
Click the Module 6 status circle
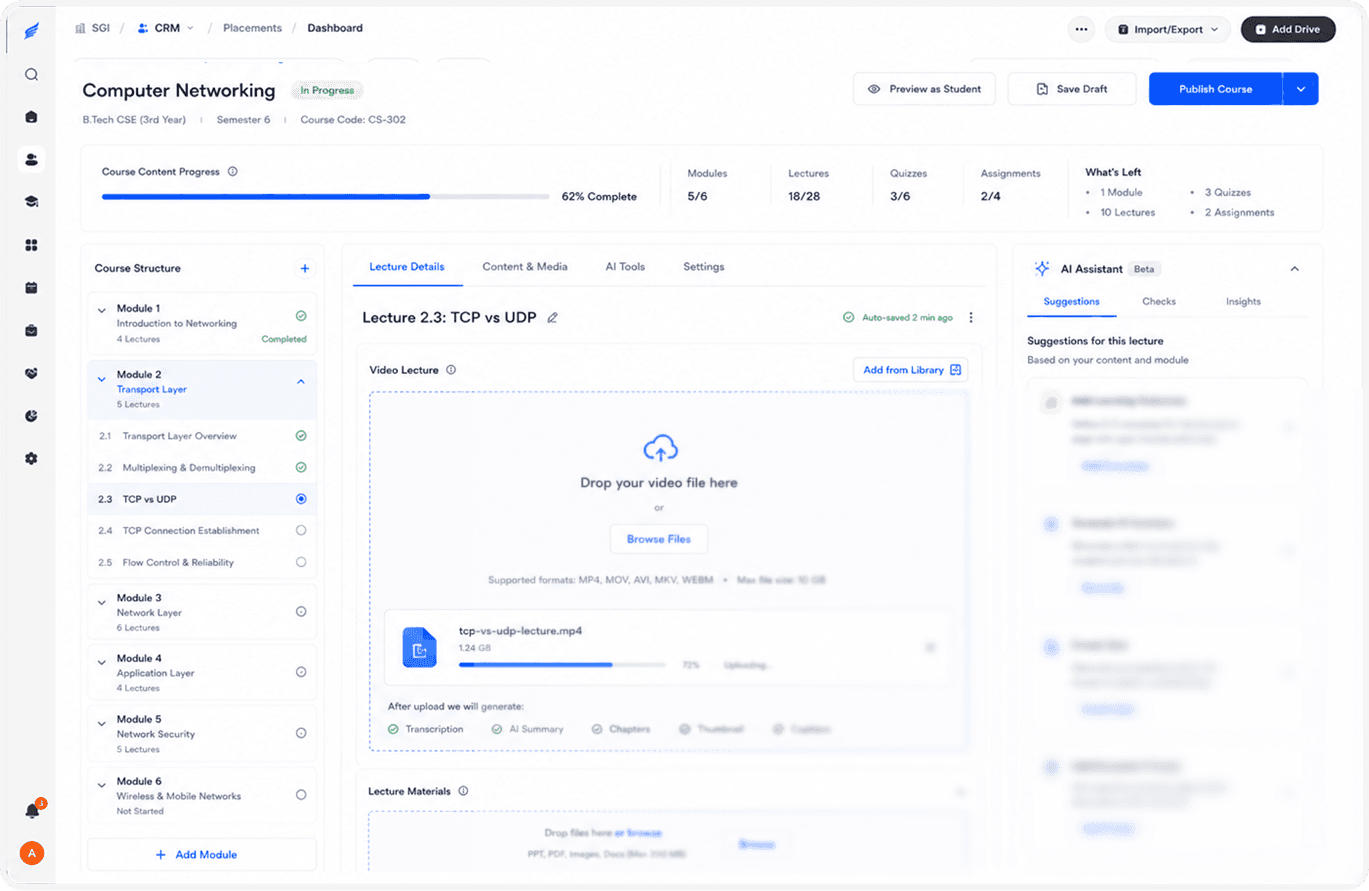pyautogui.click(x=301, y=795)
